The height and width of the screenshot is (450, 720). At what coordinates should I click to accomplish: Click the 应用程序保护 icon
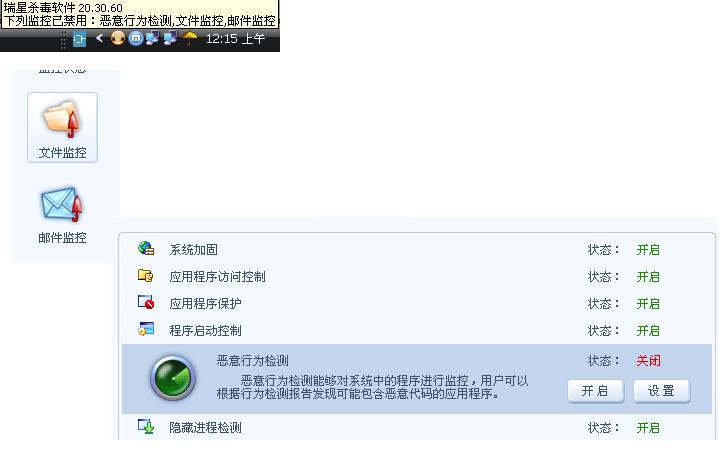pos(146,302)
